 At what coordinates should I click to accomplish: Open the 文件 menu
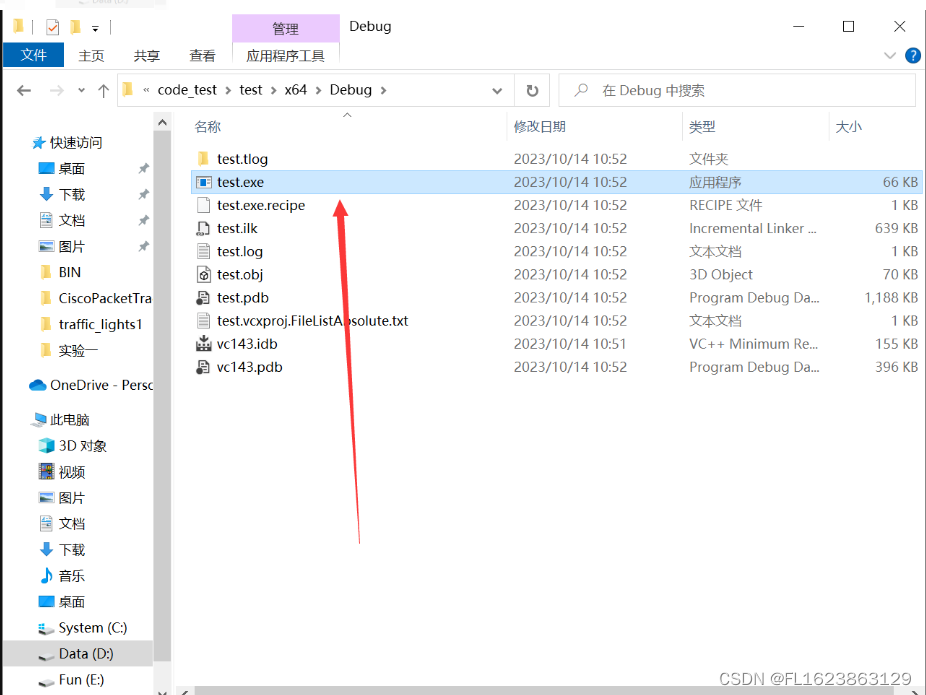pyautogui.click(x=33, y=55)
